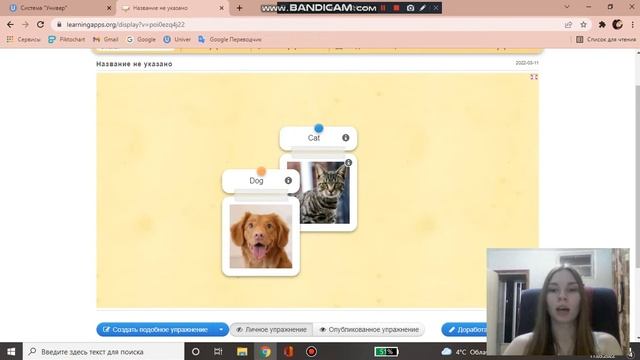The image size is (640, 360).
Task: Open weather widget showing 4°C
Action: (x=464, y=351)
